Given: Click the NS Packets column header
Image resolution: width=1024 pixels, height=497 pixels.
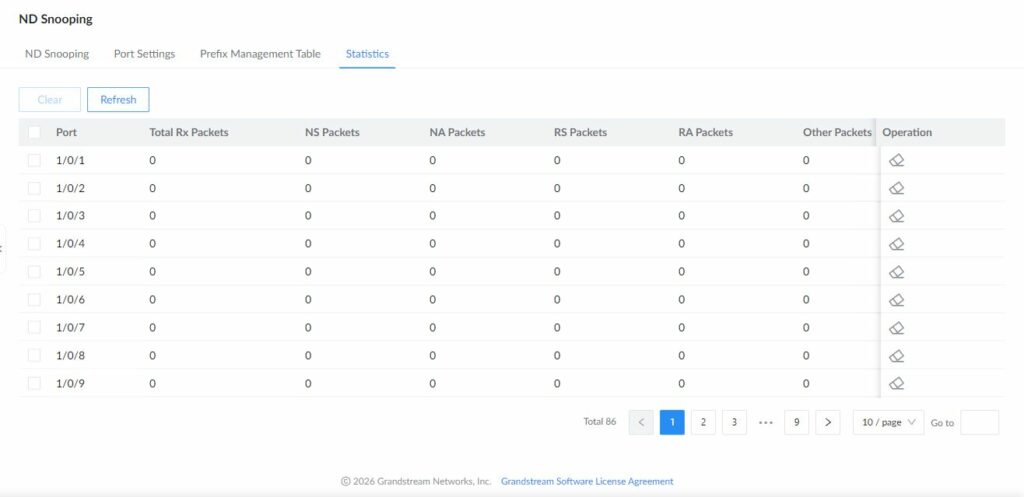Looking at the screenshot, I should pos(332,132).
